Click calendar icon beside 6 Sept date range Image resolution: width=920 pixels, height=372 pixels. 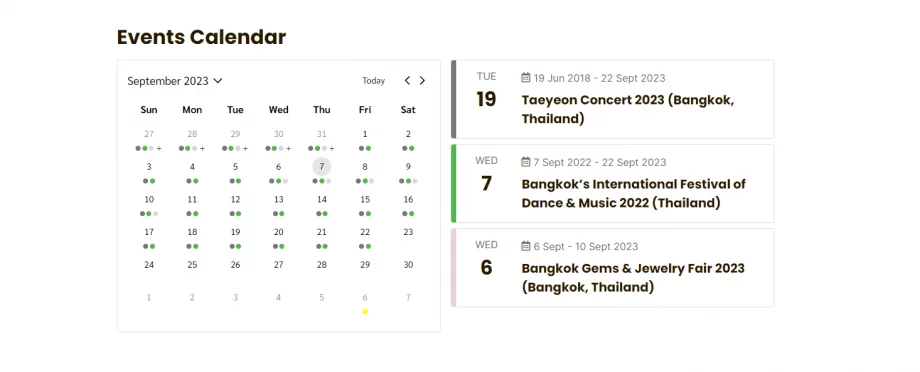coord(526,246)
